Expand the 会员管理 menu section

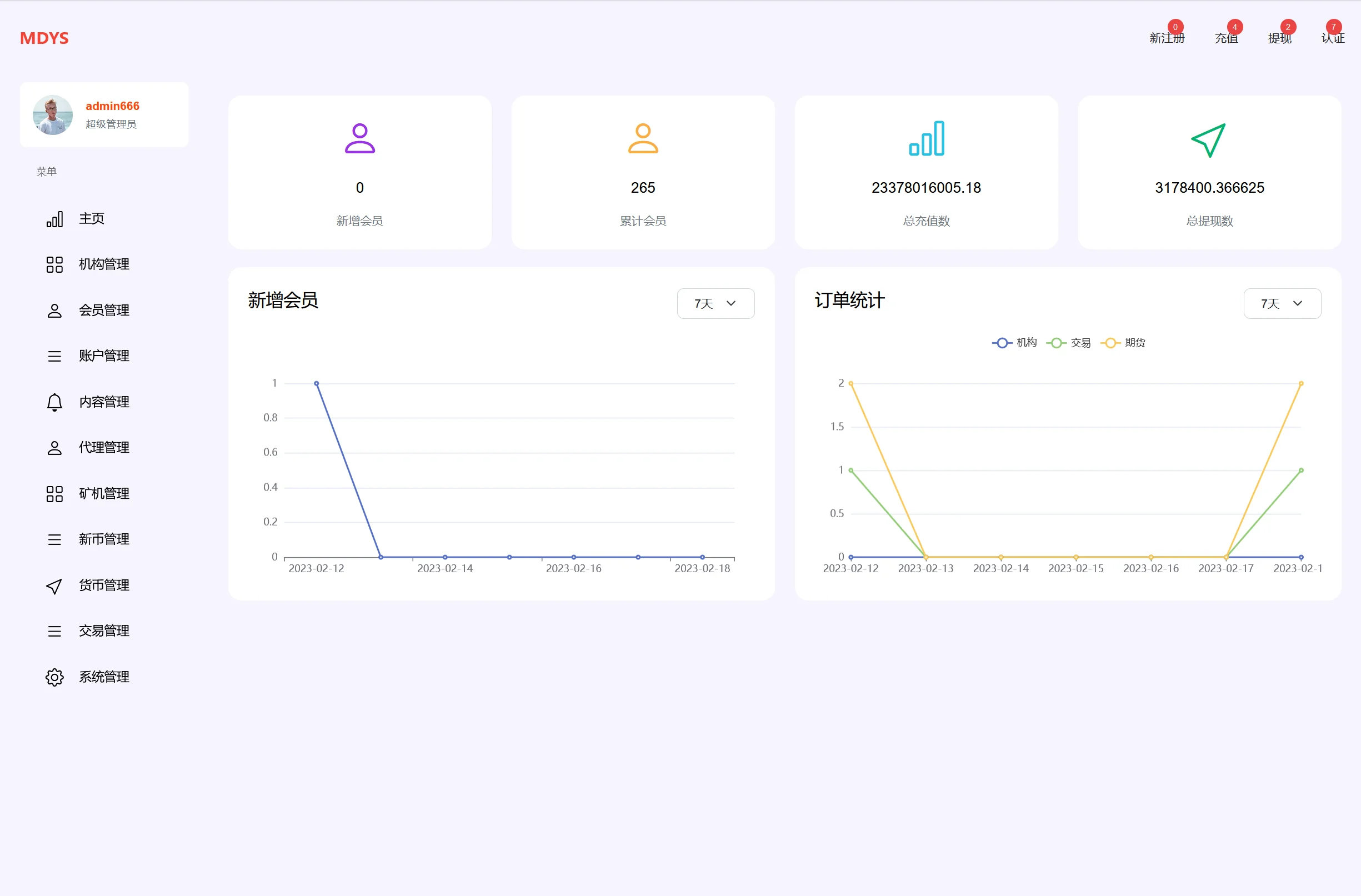[103, 311]
